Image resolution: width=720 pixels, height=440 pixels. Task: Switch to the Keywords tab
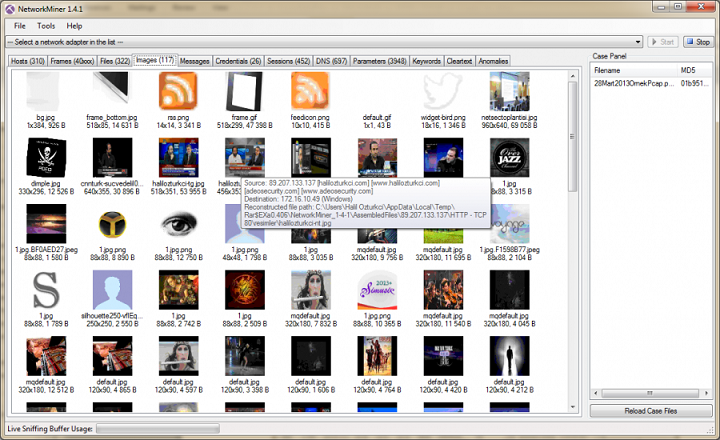coord(426,61)
